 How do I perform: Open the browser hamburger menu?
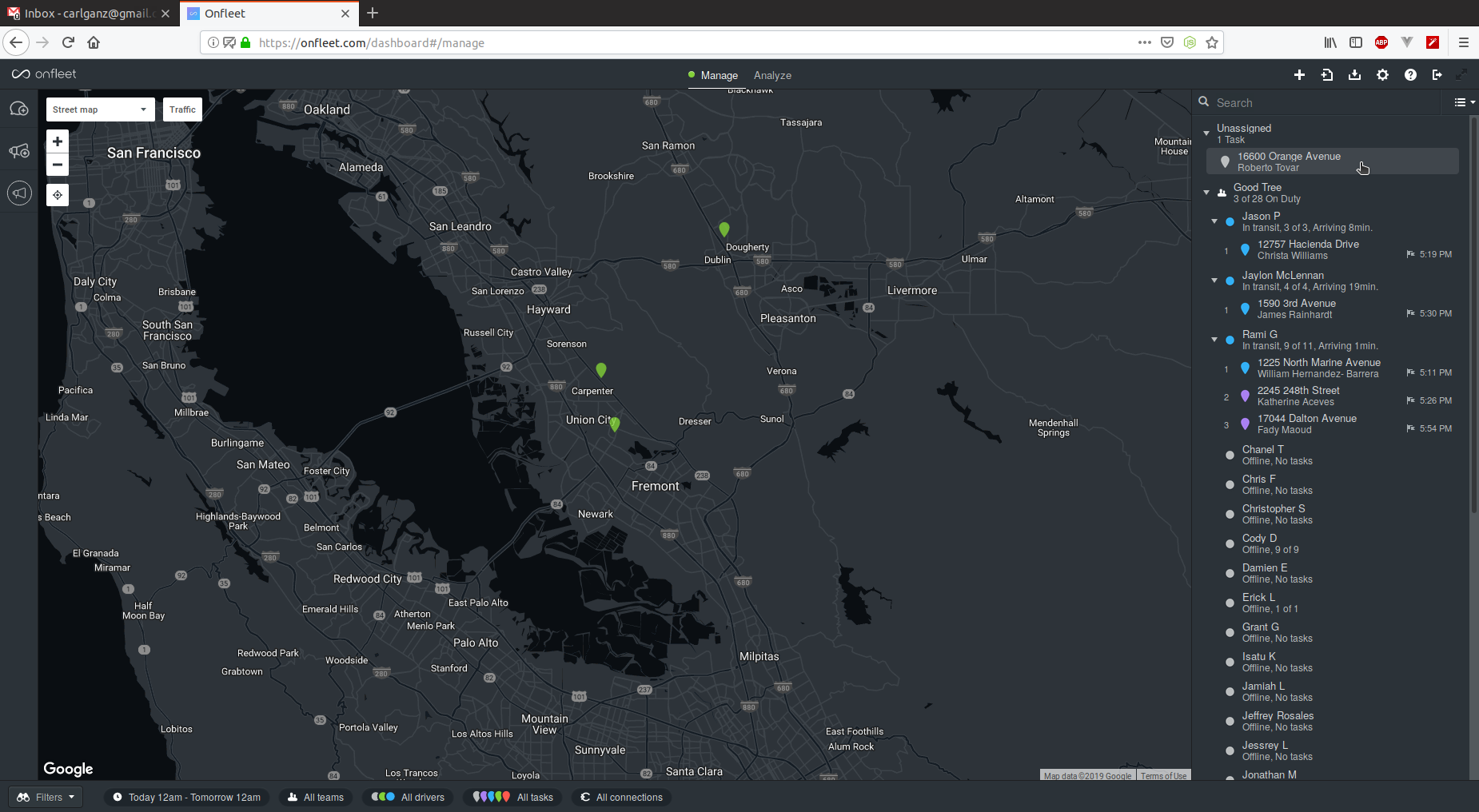tap(1464, 42)
